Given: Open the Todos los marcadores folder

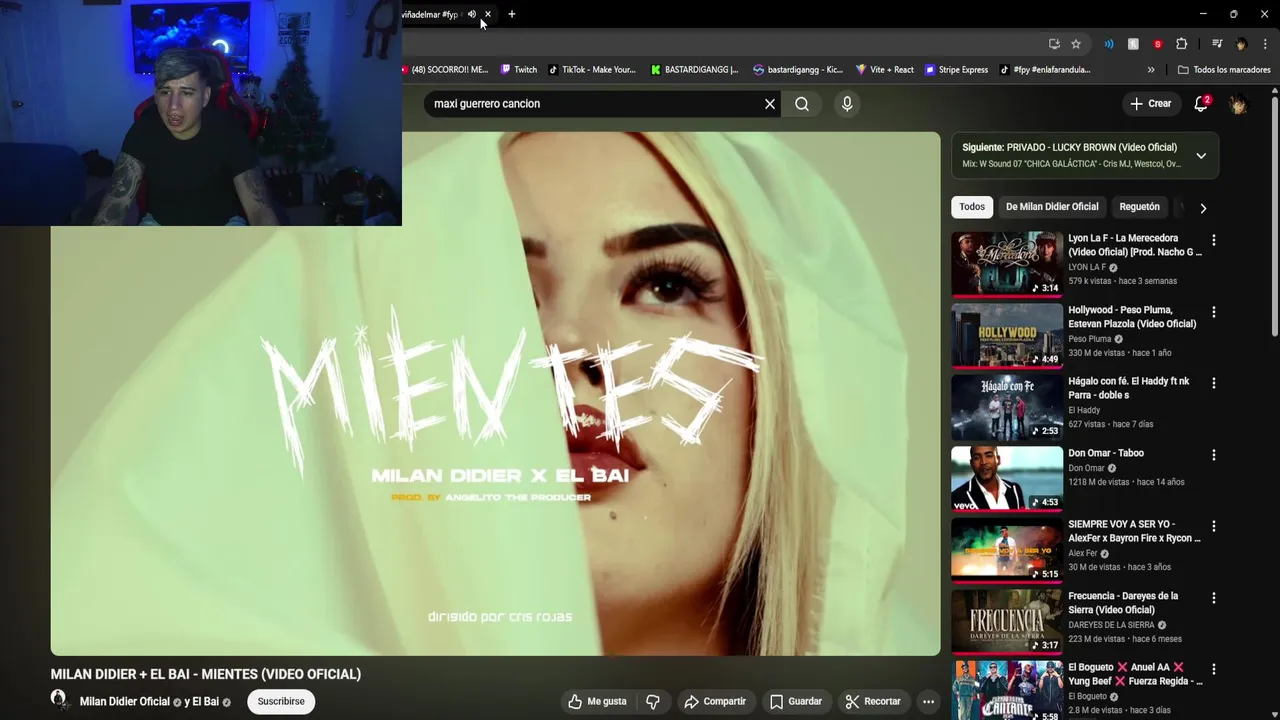Looking at the screenshot, I should [1224, 70].
